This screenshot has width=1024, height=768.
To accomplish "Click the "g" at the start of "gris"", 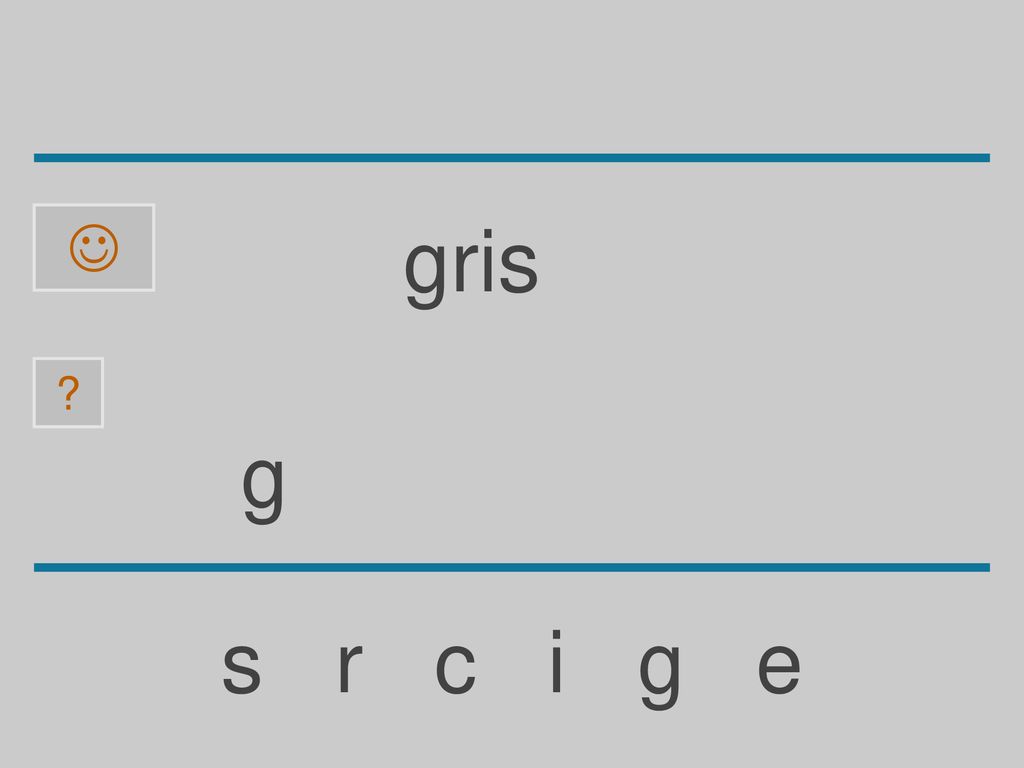I will tap(425, 274).
